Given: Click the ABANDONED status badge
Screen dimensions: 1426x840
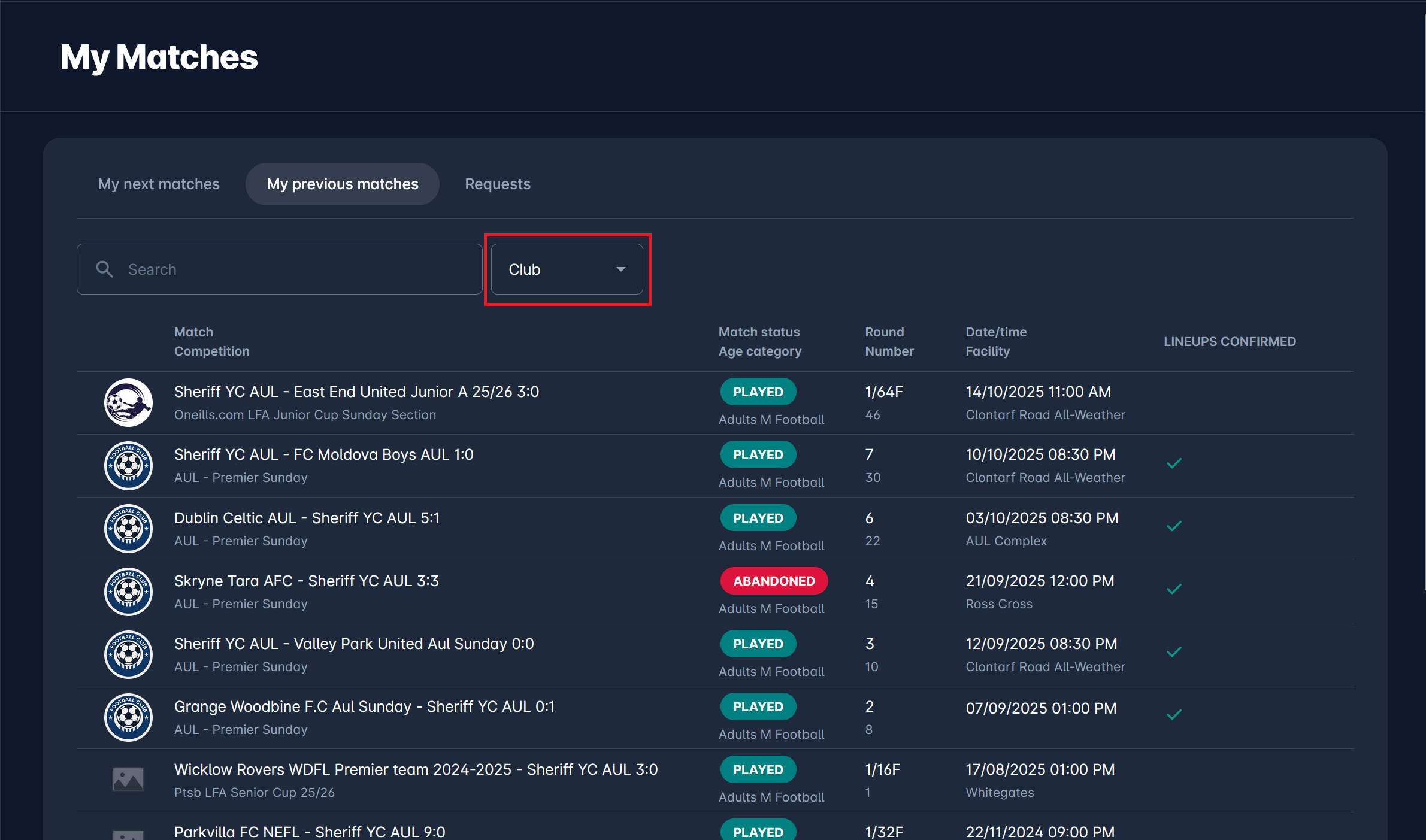Looking at the screenshot, I should [774, 581].
